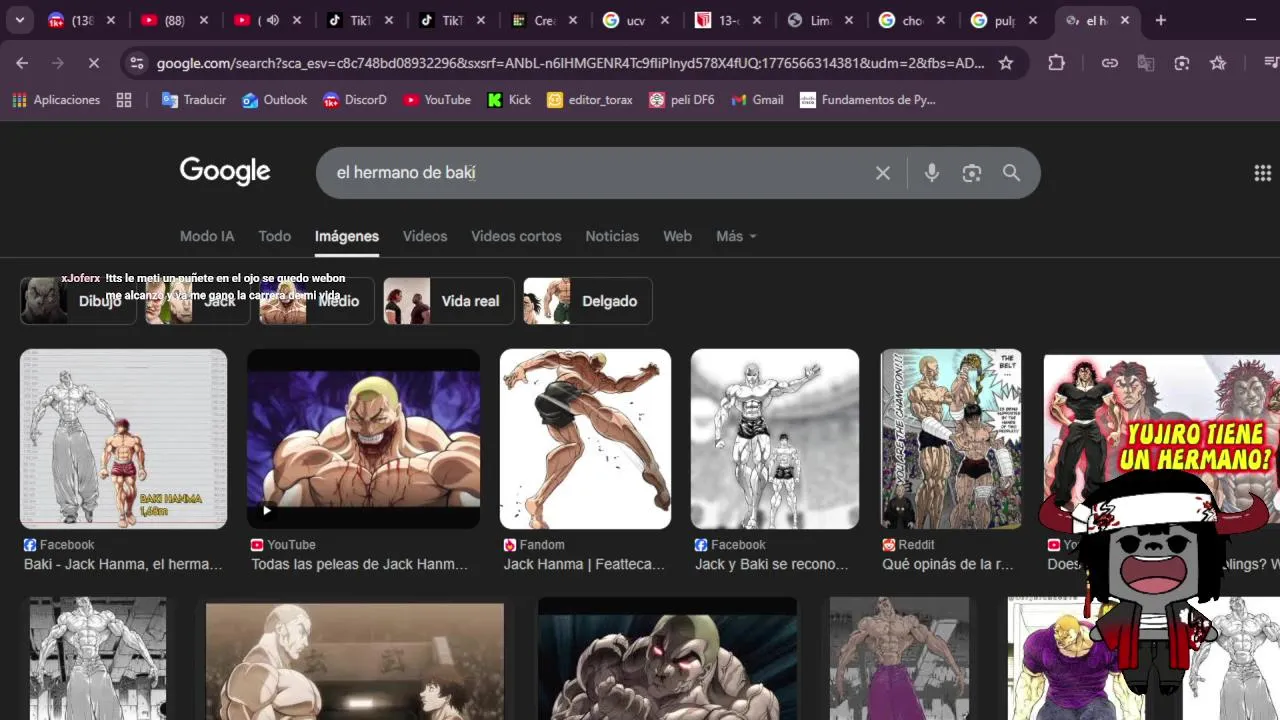Switch to the 'pulg' Google tab
Viewport: 1280px width, 720px height.
pos(1004,20)
